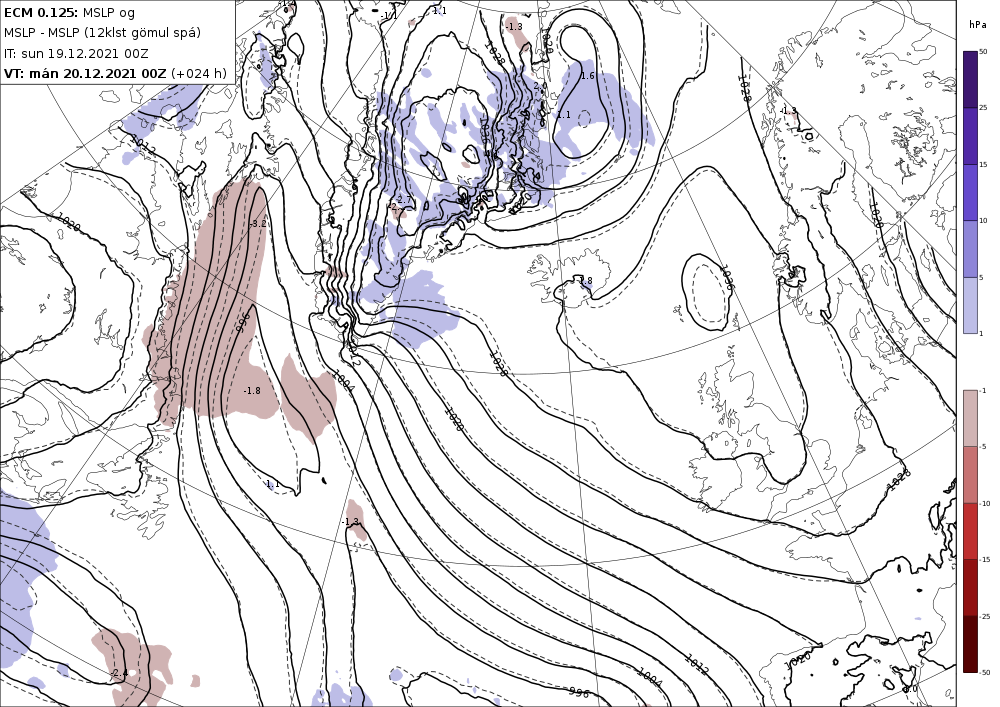Pick the darkest maroon -25 to -50 legend segment
Screen dimensions: 1000x707
pyautogui.click(x=970, y=644)
